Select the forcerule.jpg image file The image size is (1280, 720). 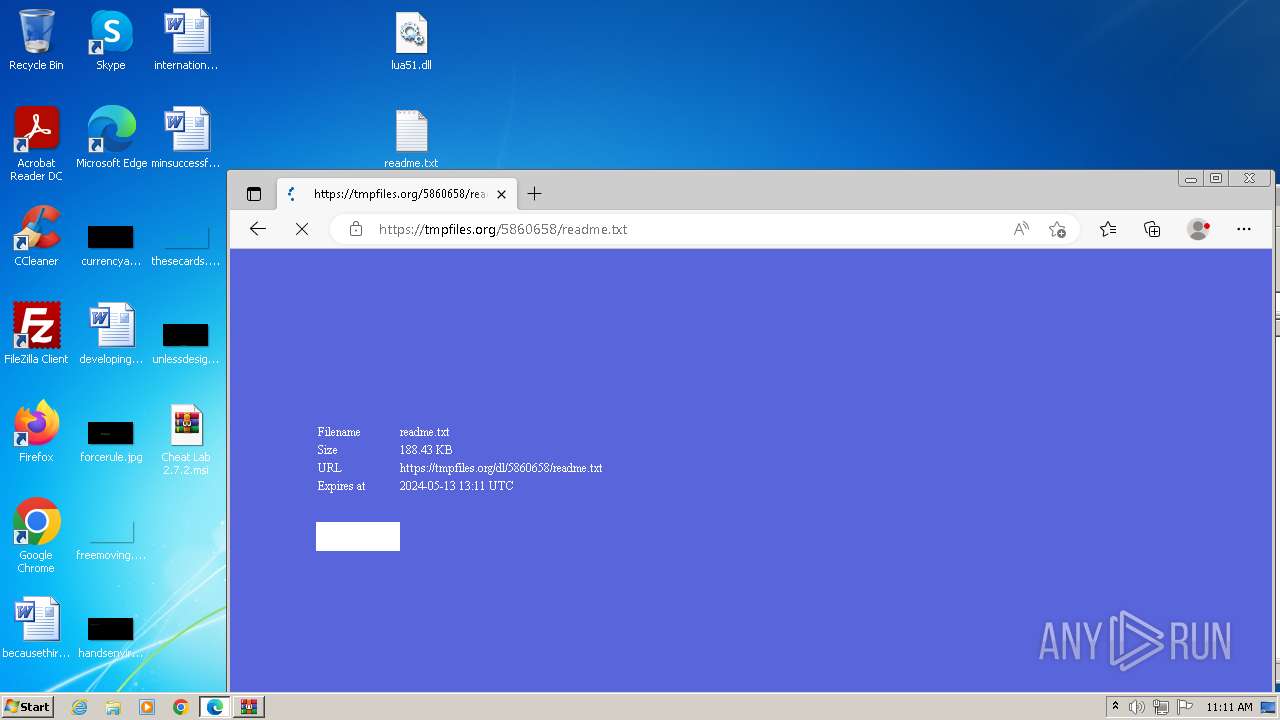[x=111, y=441]
